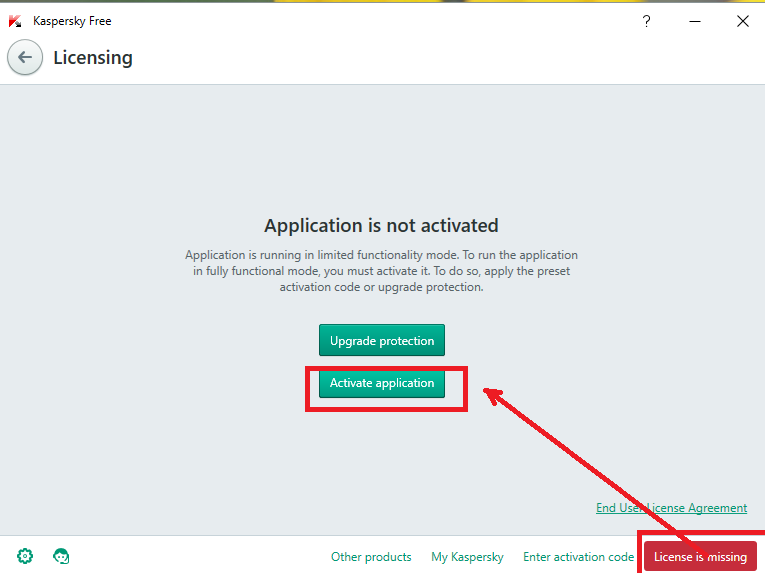Close the Kaspersky Free window
Screen dimensions: 765x573
click(743, 21)
